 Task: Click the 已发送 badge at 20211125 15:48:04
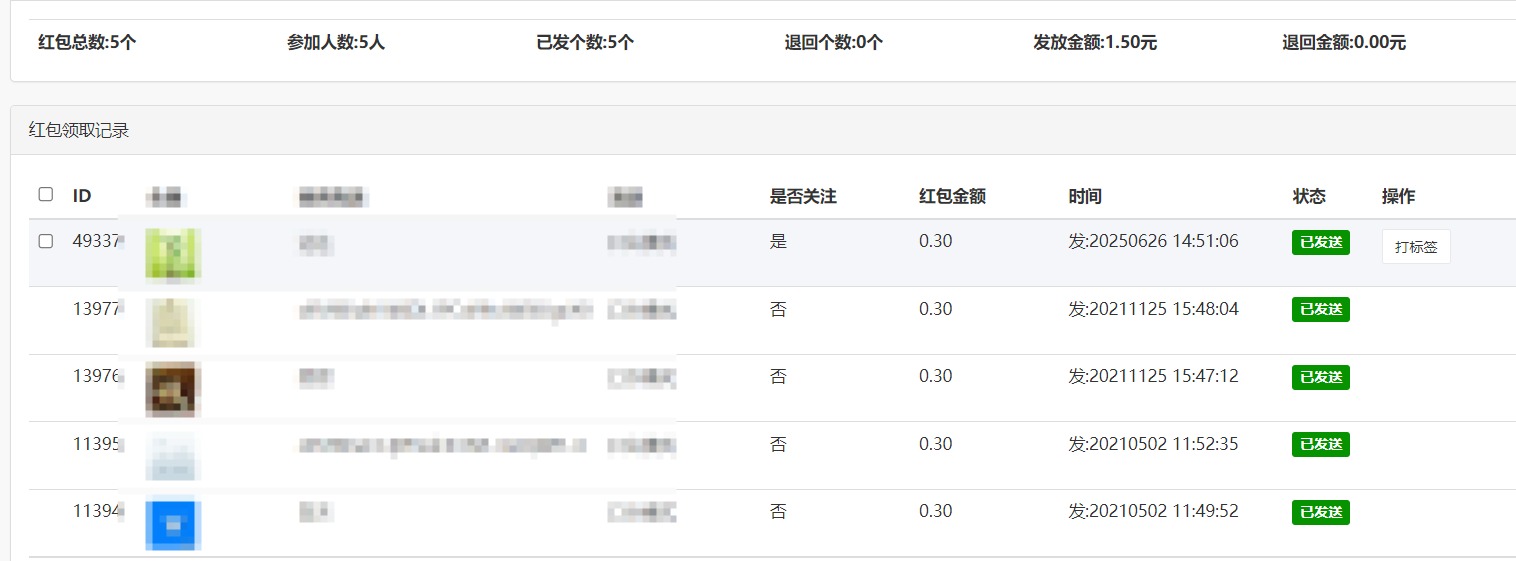coord(1321,310)
